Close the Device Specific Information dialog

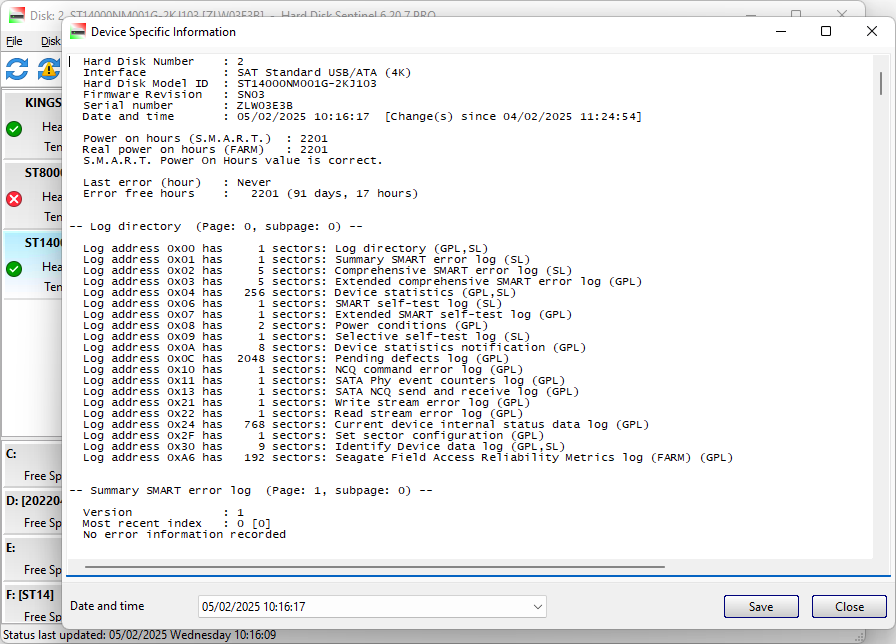click(849, 607)
